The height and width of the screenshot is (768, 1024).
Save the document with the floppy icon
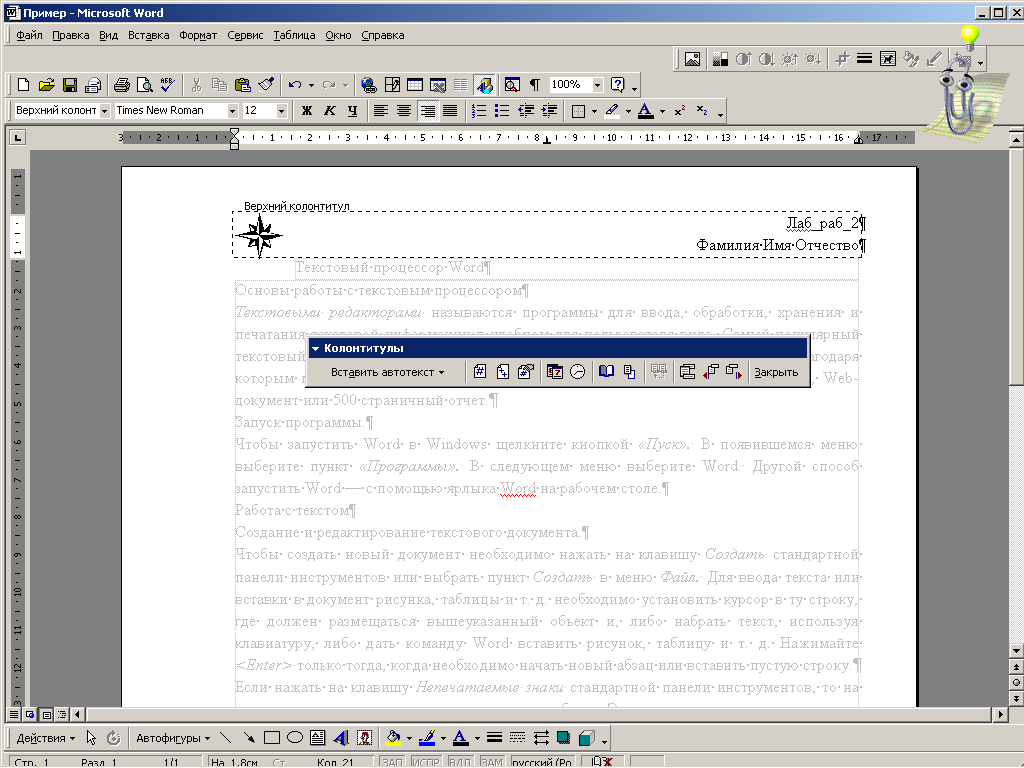pyautogui.click(x=70, y=85)
